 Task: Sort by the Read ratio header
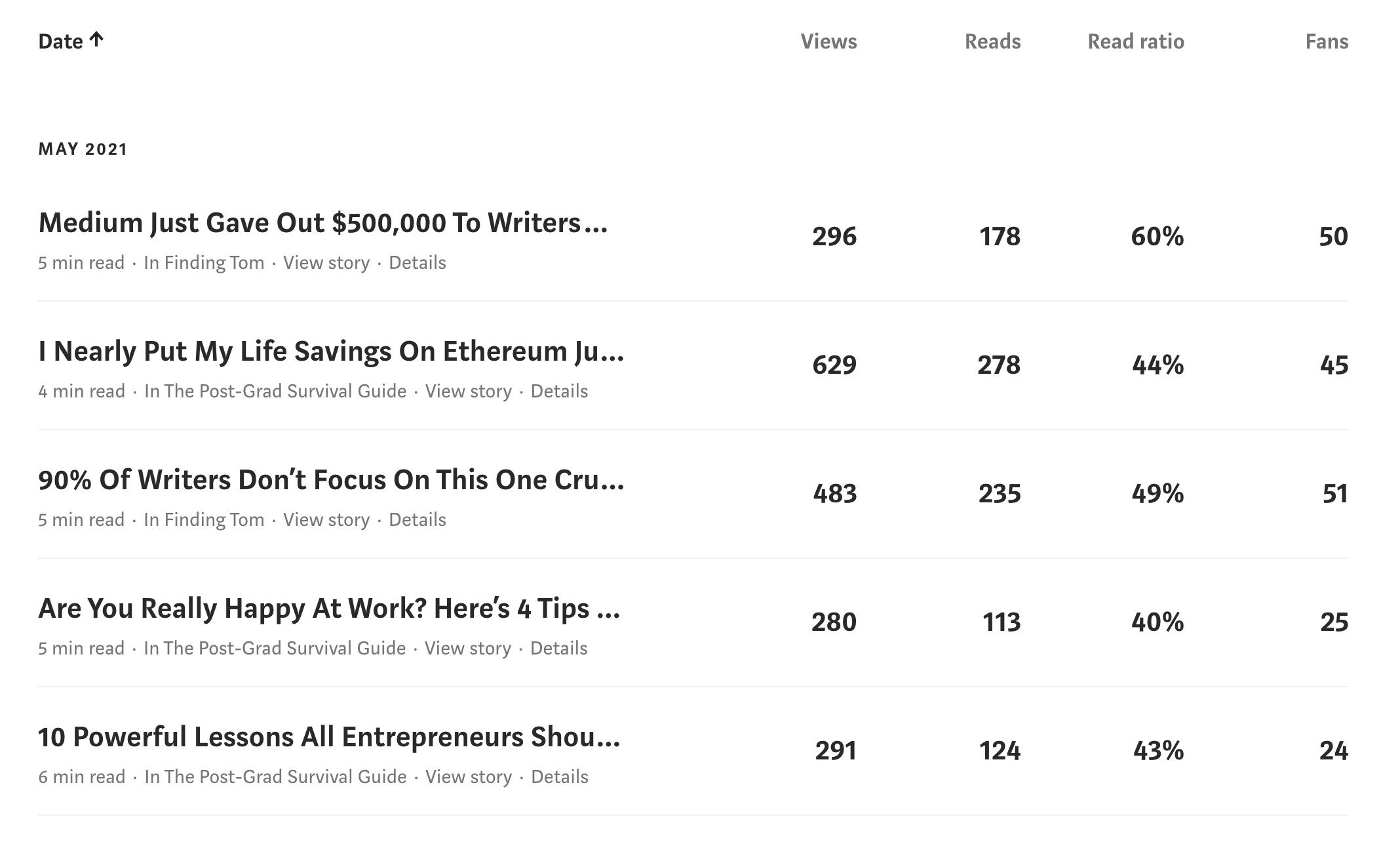click(x=1136, y=41)
